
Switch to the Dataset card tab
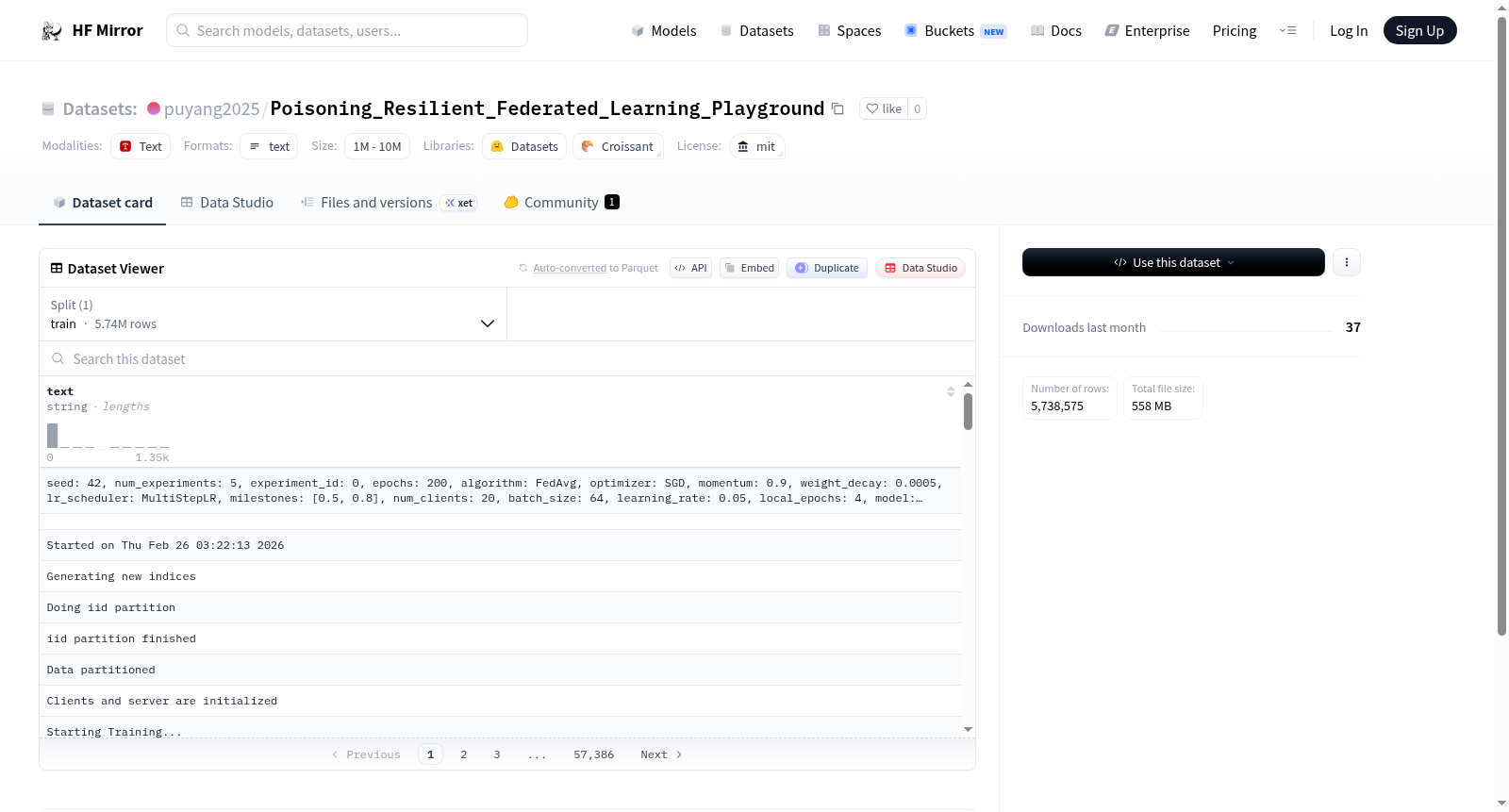[x=103, y=203]
